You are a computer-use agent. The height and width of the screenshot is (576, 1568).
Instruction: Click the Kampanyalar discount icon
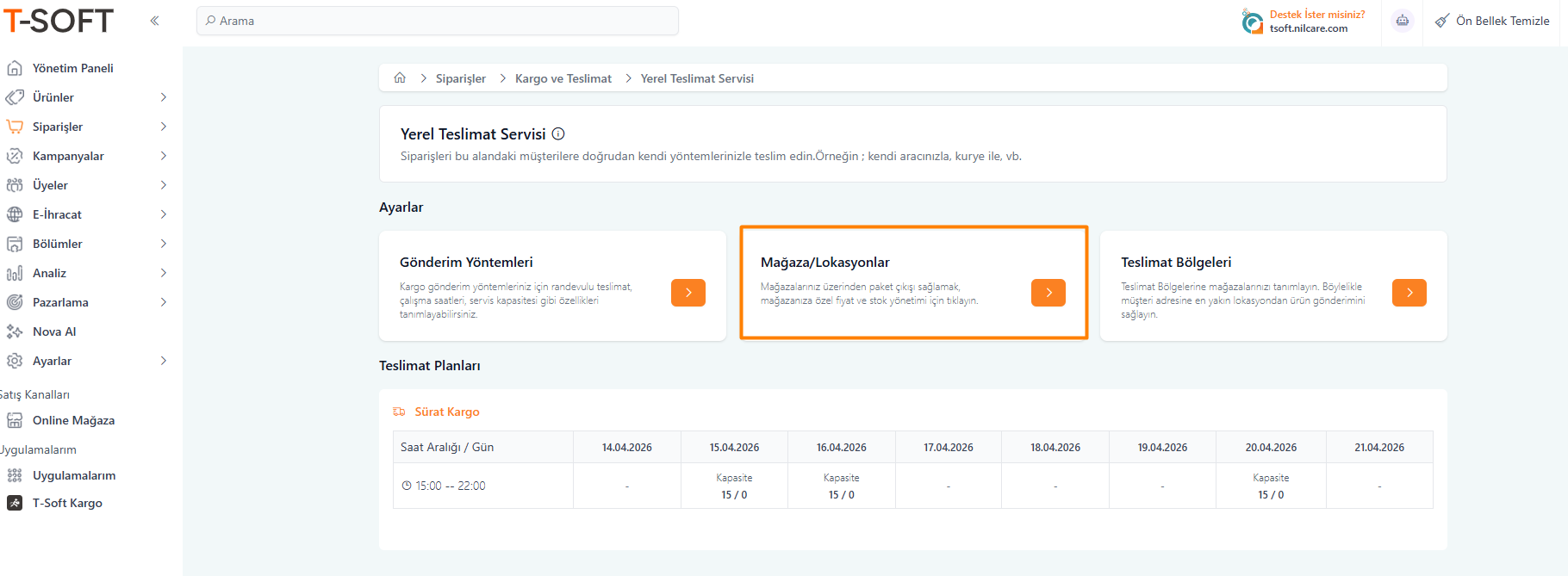pos(15,156)
